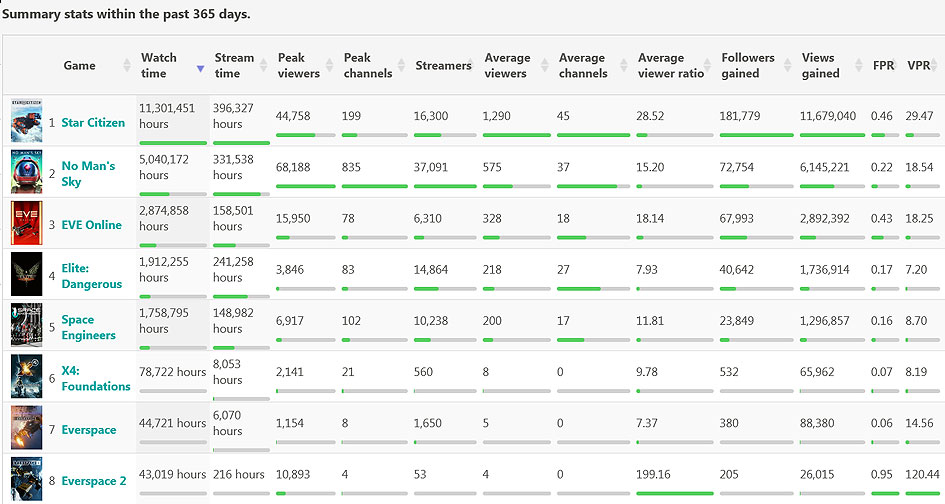
Task: Open the Space Engineers cover thumbnail
Action: click(x=27, y=326)
